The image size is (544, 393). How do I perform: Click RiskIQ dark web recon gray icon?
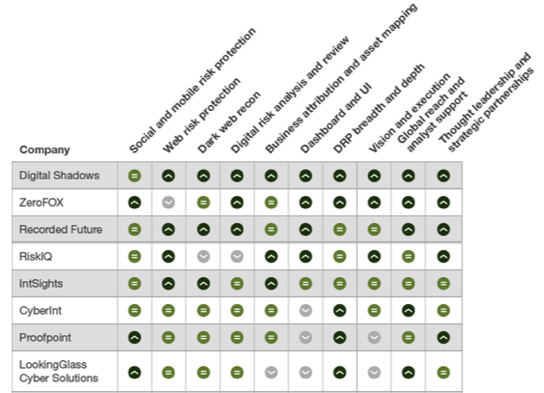[x=204, y=257]
